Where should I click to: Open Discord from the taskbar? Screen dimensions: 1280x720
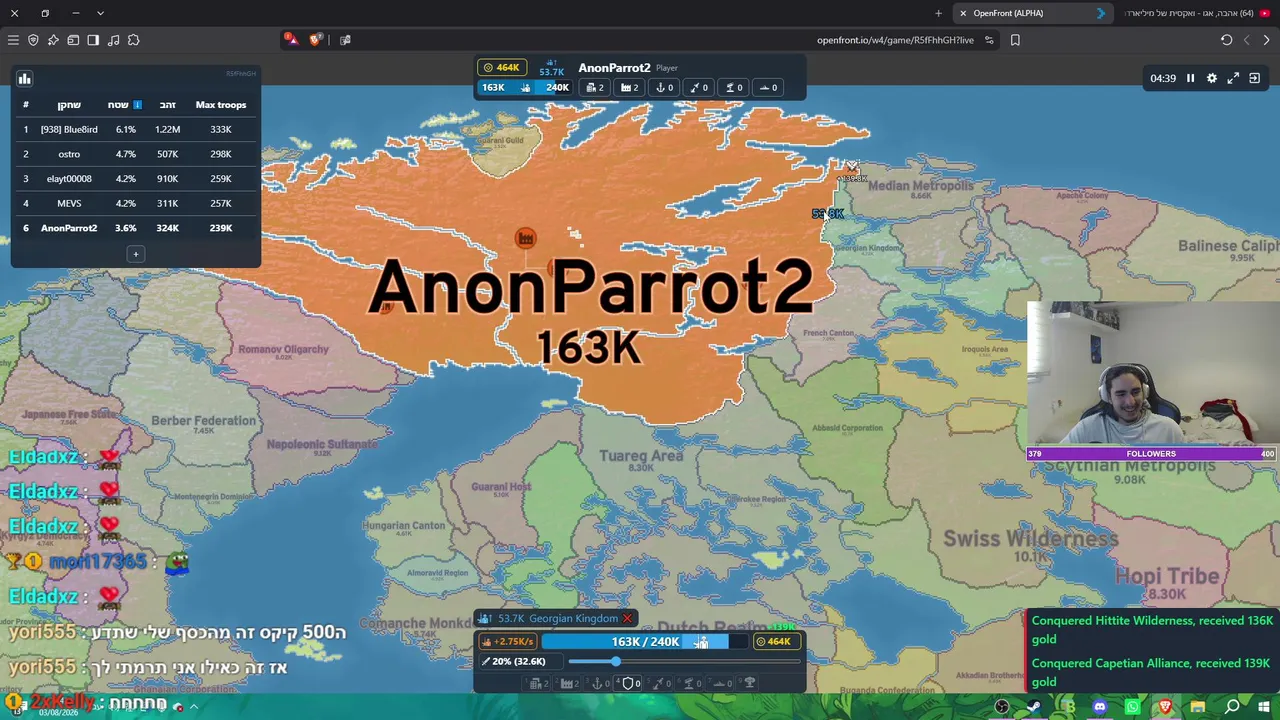click(x=1100, y=707)
